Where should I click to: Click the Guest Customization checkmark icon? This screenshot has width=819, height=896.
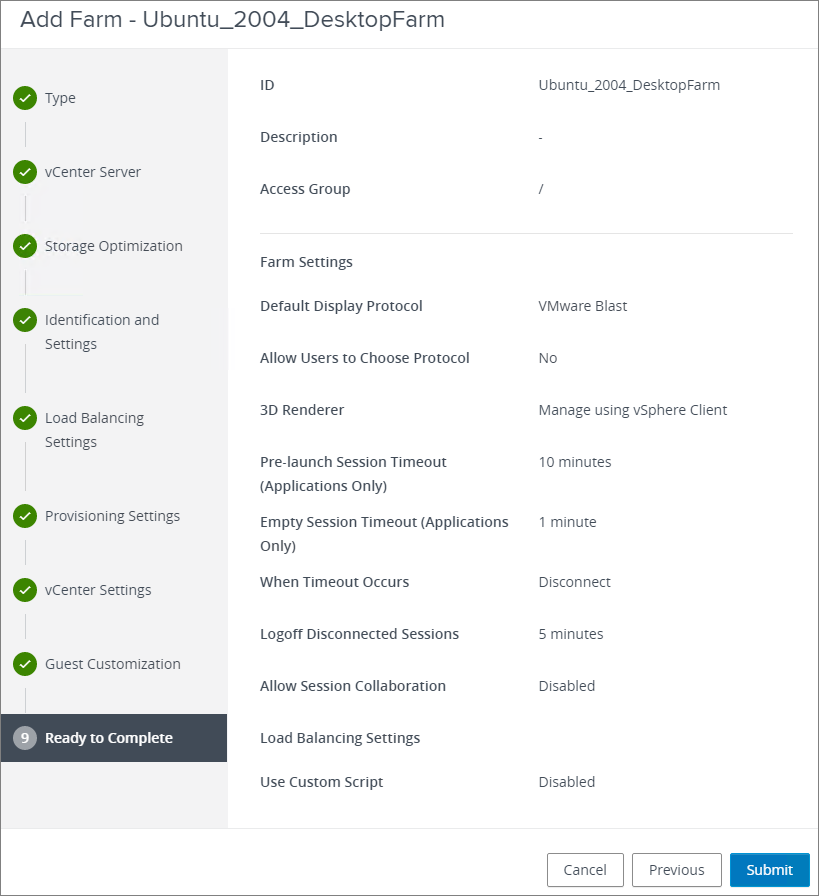pos(25,664)
